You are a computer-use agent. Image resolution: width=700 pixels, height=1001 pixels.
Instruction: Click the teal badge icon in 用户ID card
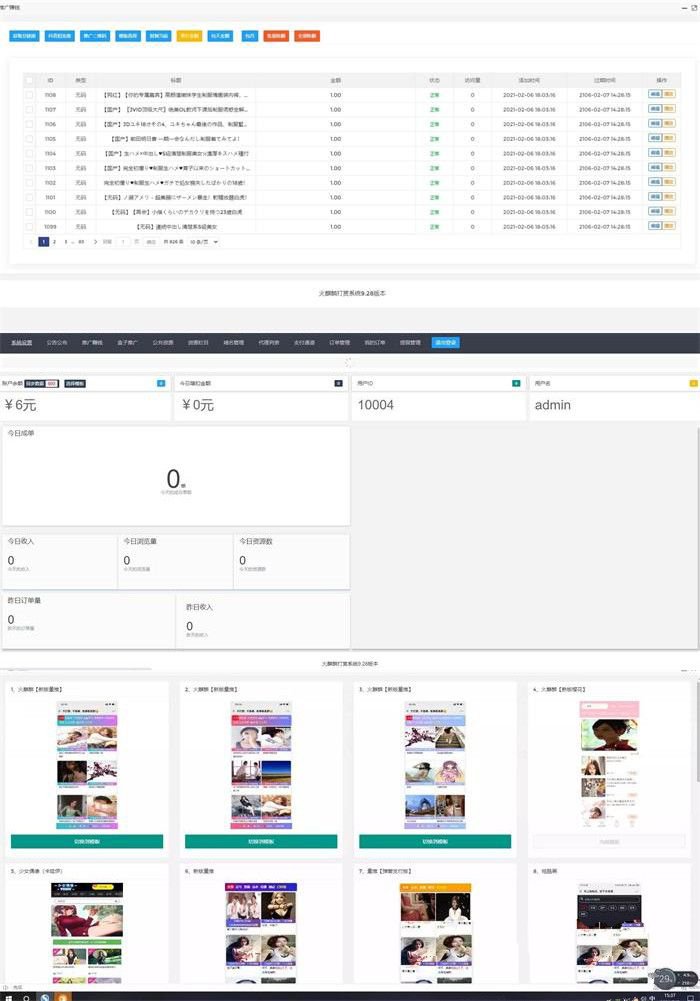point(516,383)
